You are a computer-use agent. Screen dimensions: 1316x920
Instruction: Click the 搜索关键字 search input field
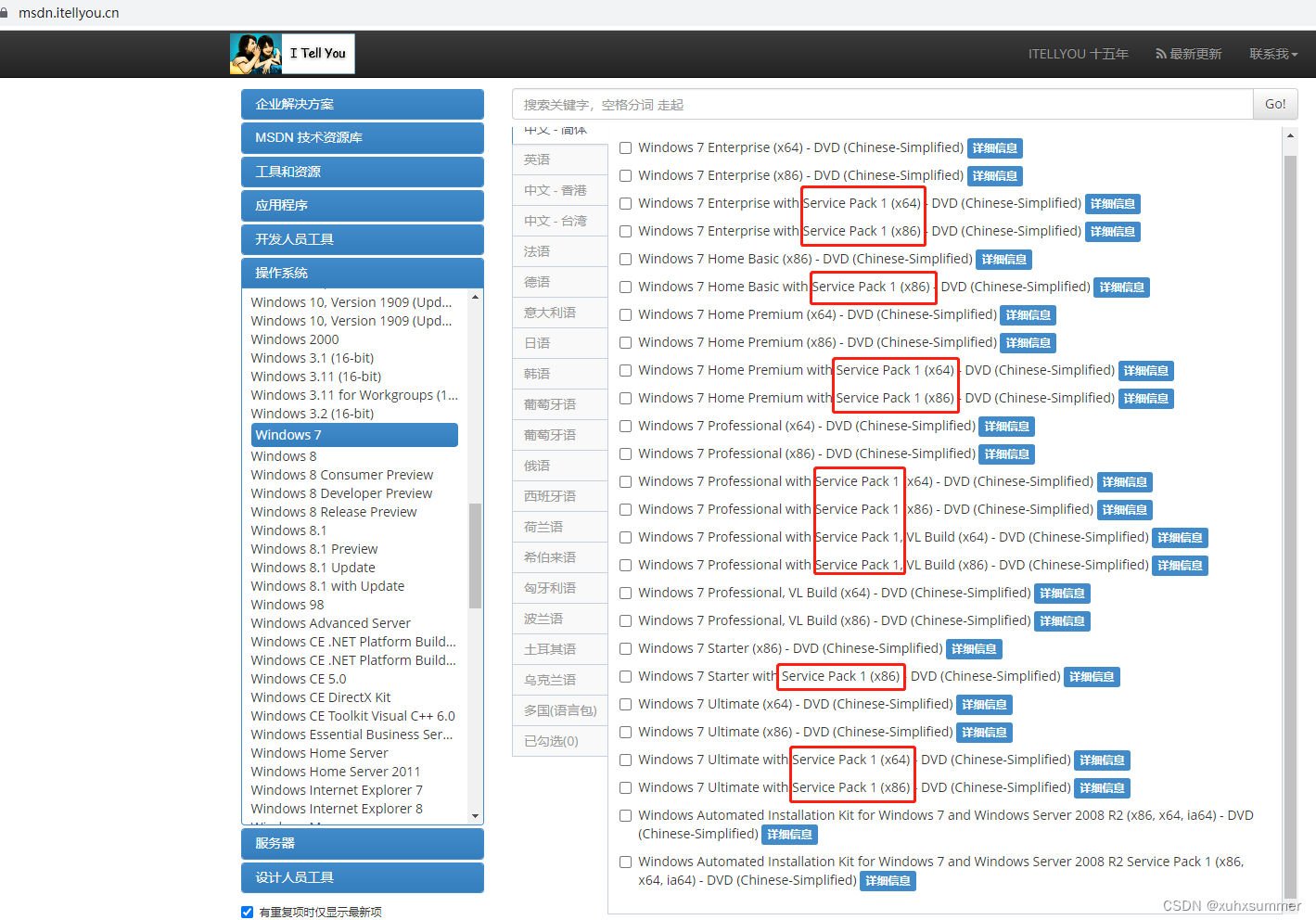click(x=882, y=104)
